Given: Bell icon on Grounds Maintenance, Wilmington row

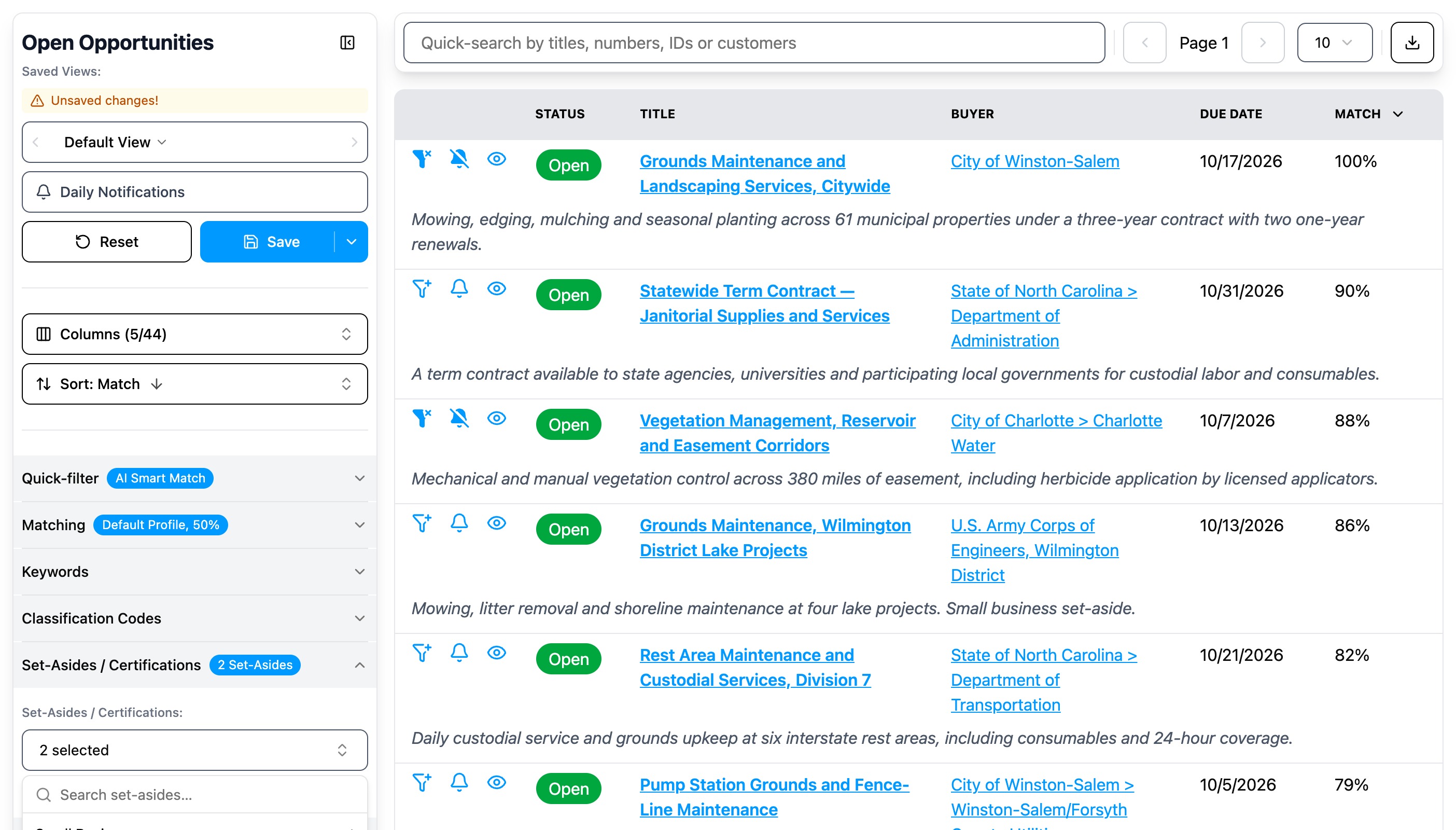Looking at the screenshot, I should (x=459, y=523).
